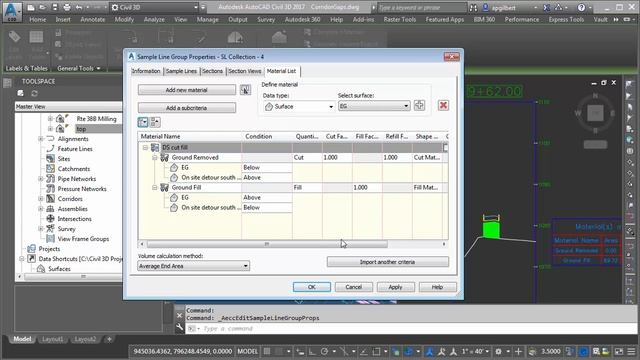The image size is (640, 360).
Task: Click the Print icon in quick access toolbar
Action: tap(67, 7)
